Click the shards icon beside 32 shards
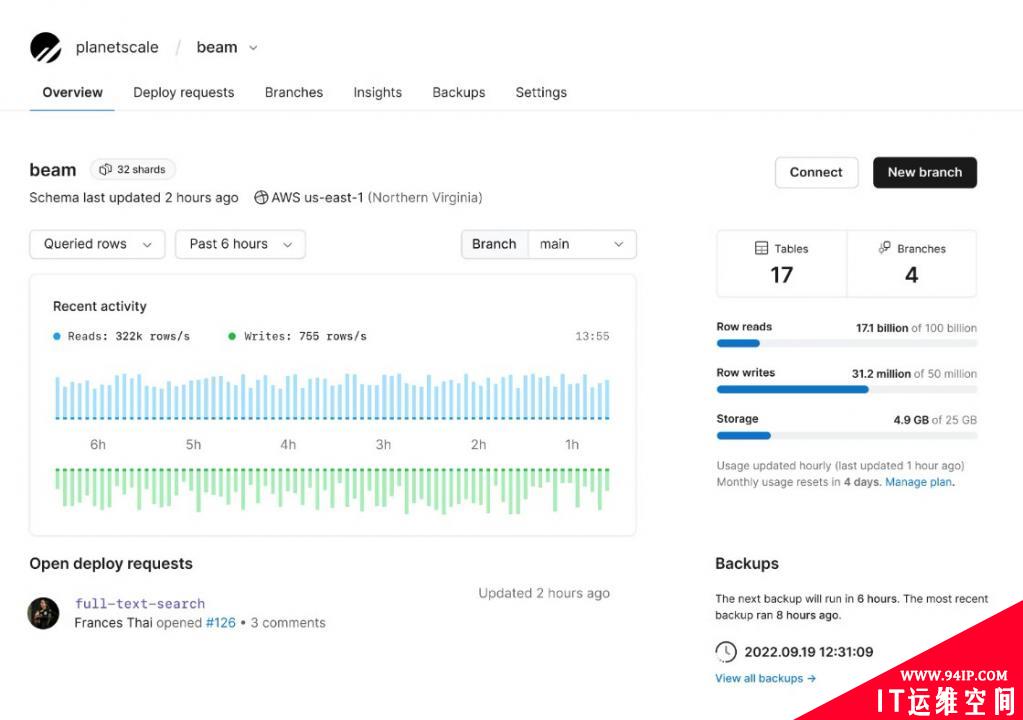The width and height of the screenshot is (1023, 720). [x=105, y=170]
